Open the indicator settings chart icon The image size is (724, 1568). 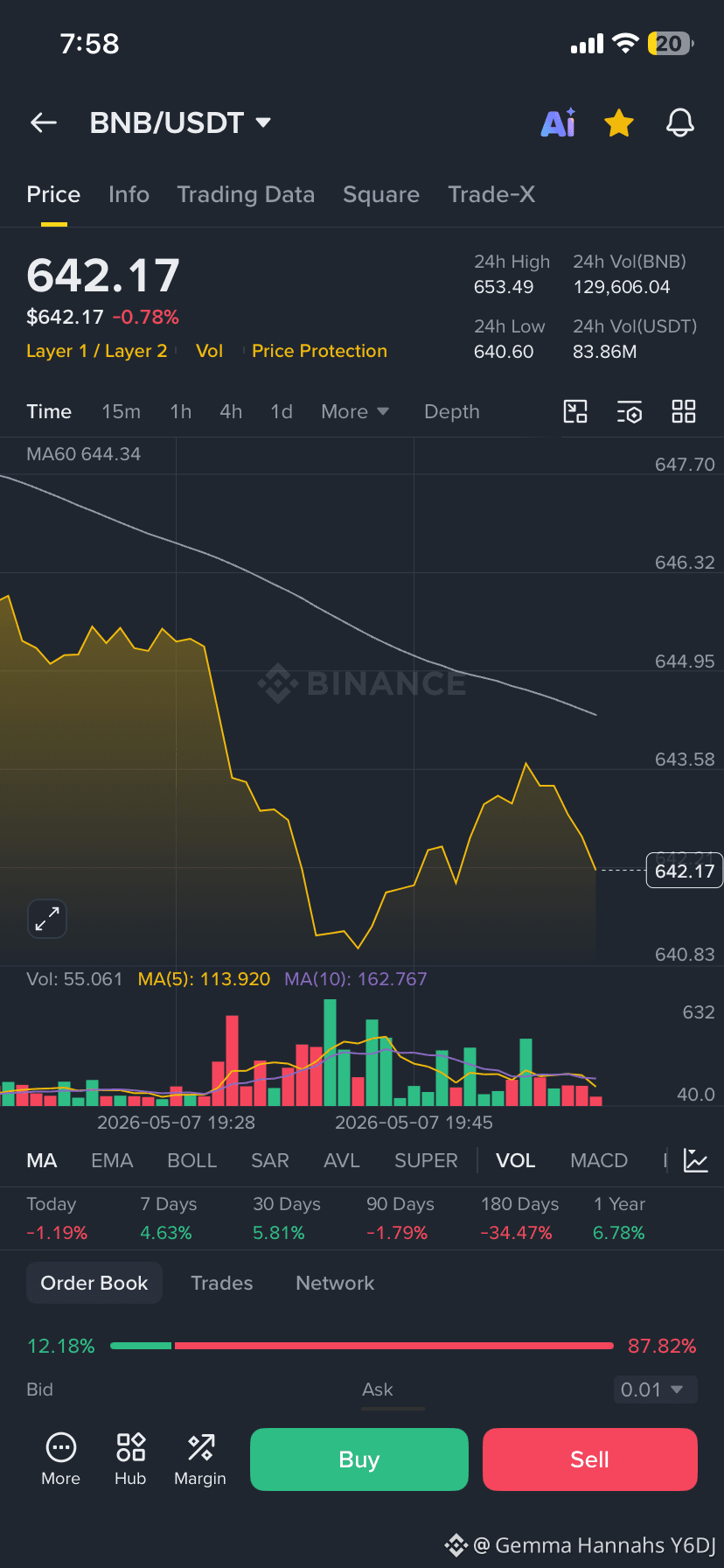coord(696,1160)
